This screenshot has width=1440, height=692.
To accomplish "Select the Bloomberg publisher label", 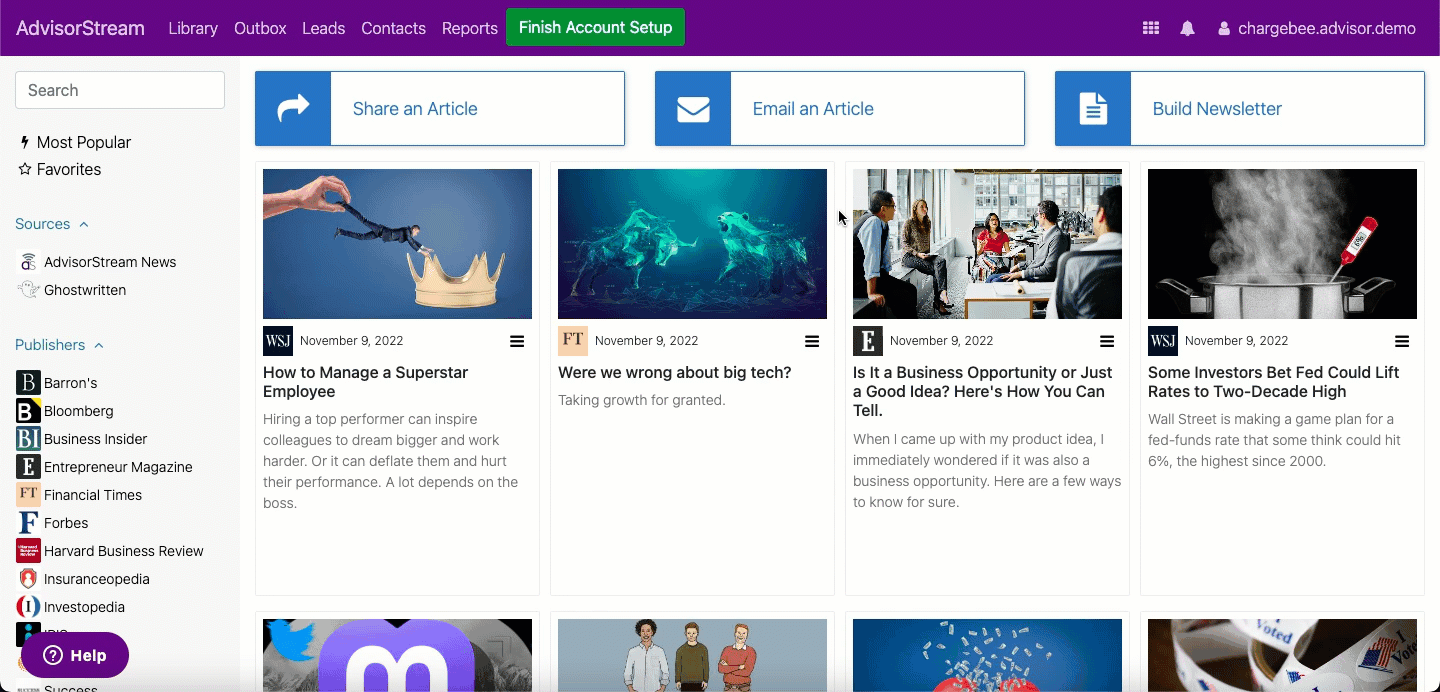I will (x=79, y=411).
